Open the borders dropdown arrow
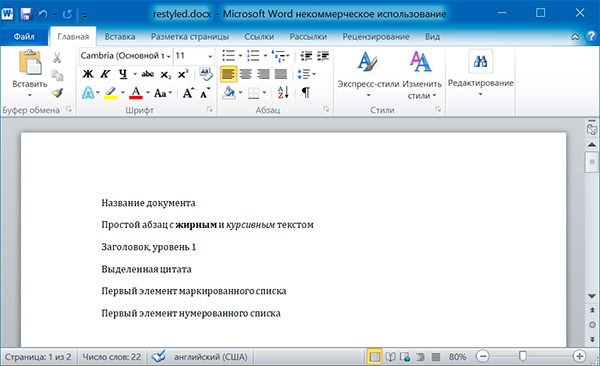 coord(264,93)
